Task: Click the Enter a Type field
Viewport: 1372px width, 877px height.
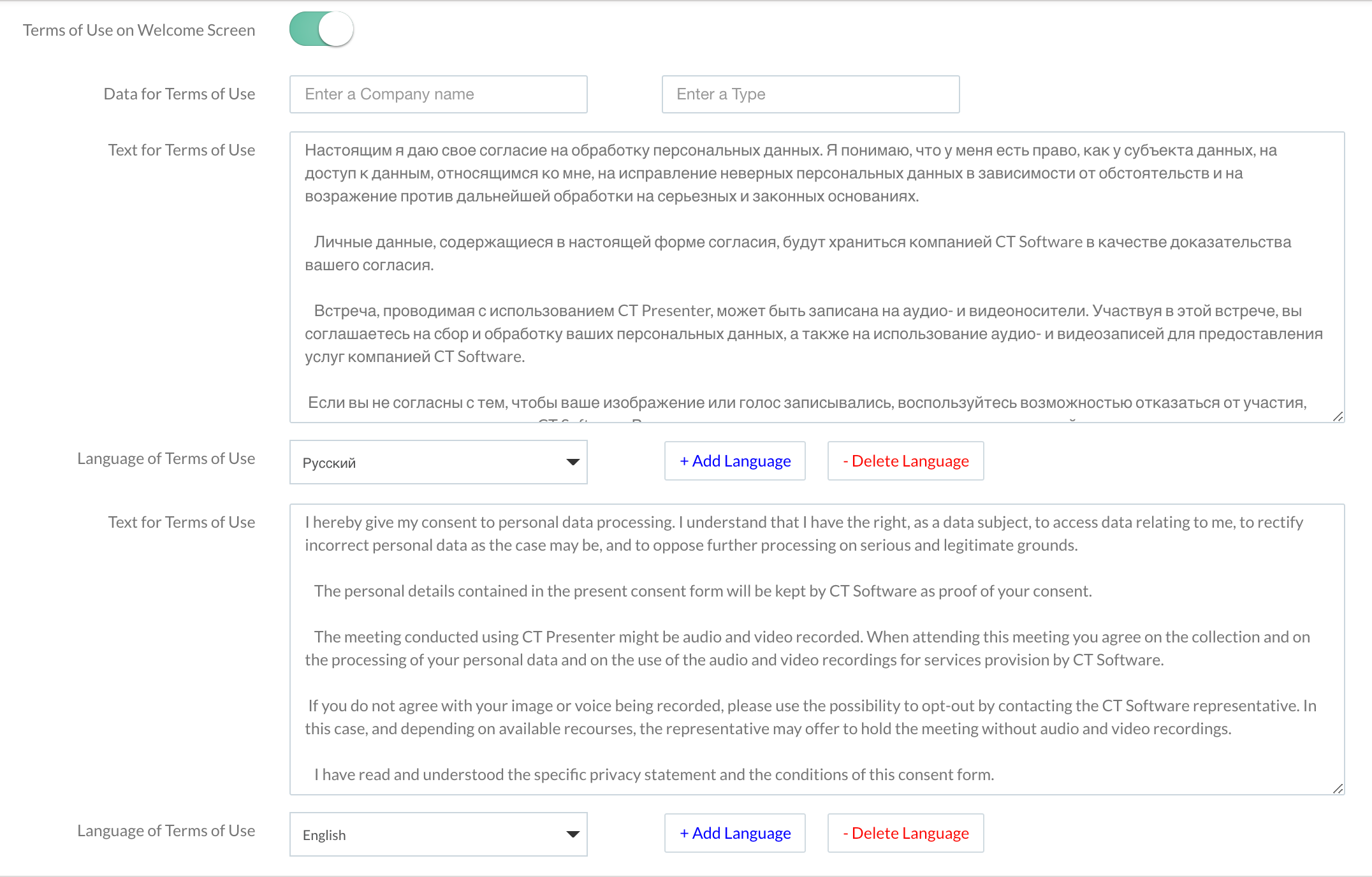Action: (x=810, y=94)
